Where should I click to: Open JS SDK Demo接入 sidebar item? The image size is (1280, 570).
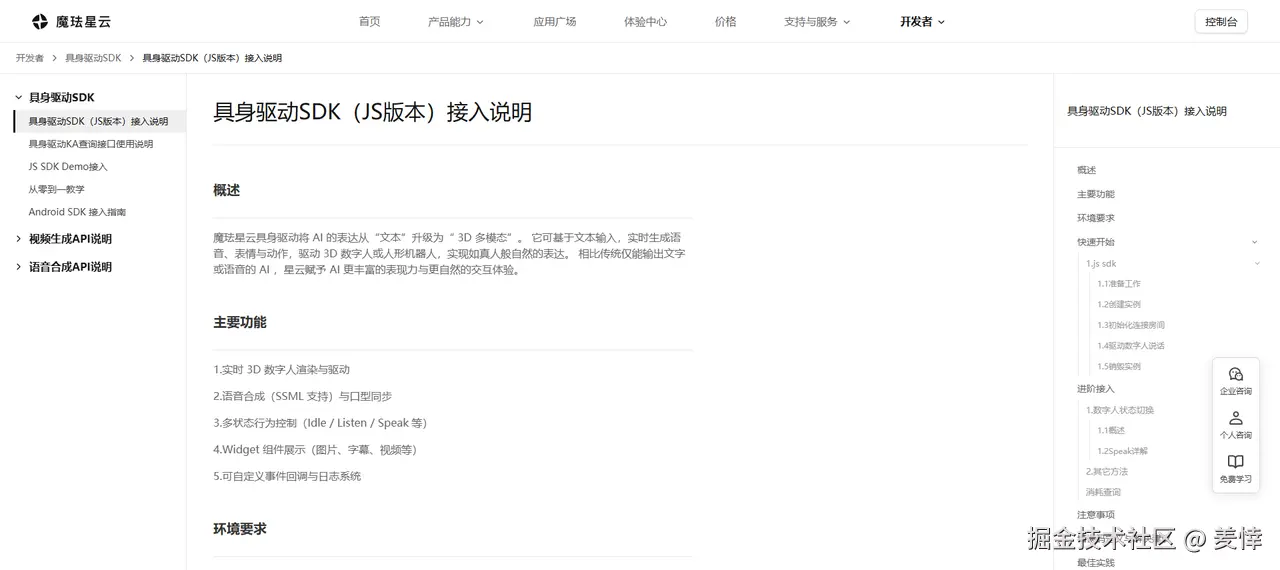point(68,167)
